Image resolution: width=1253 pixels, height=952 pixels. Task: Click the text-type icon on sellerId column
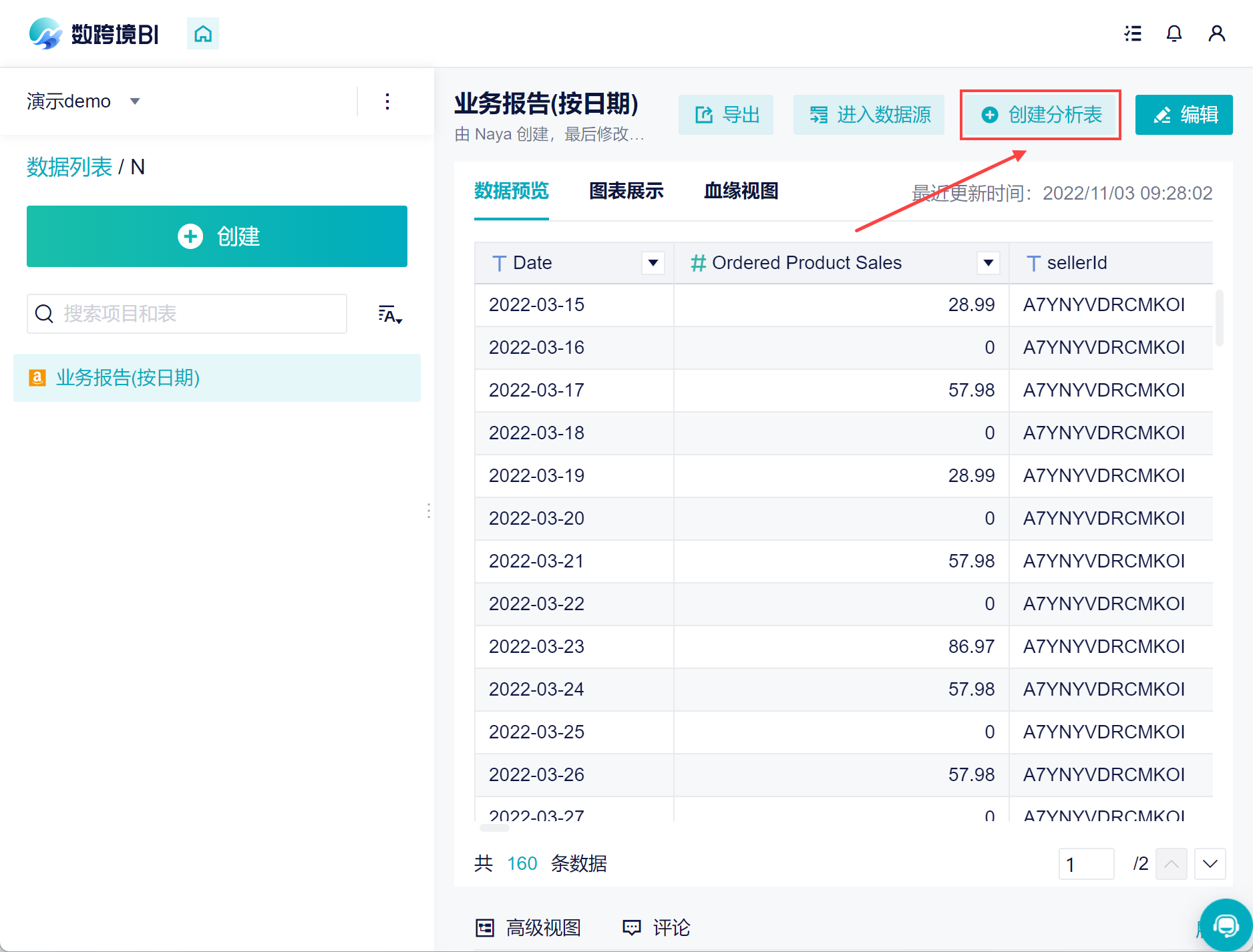(x=1033, y=263)
